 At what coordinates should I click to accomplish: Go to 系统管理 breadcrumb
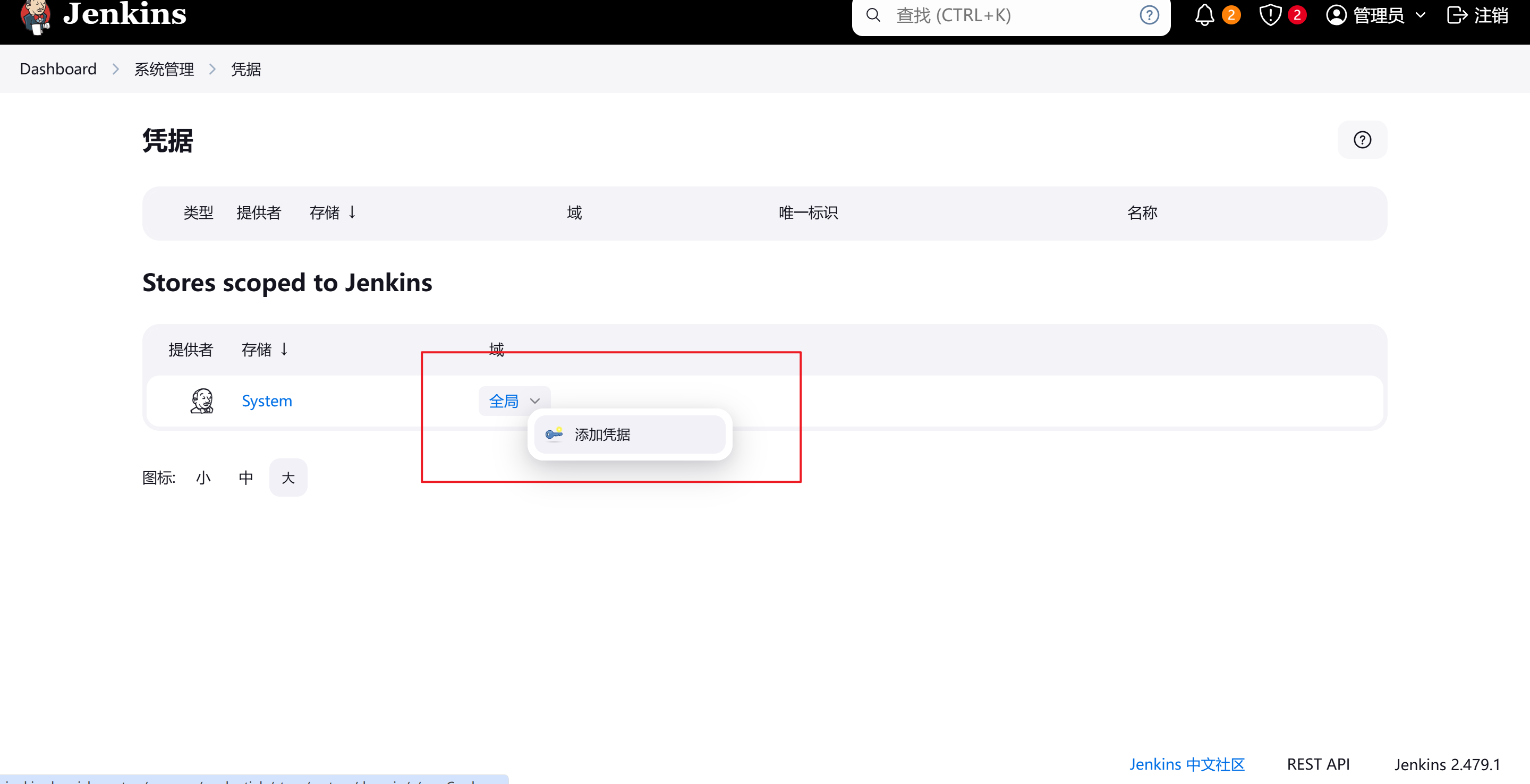pyautogui.click(x=164, y=69)
